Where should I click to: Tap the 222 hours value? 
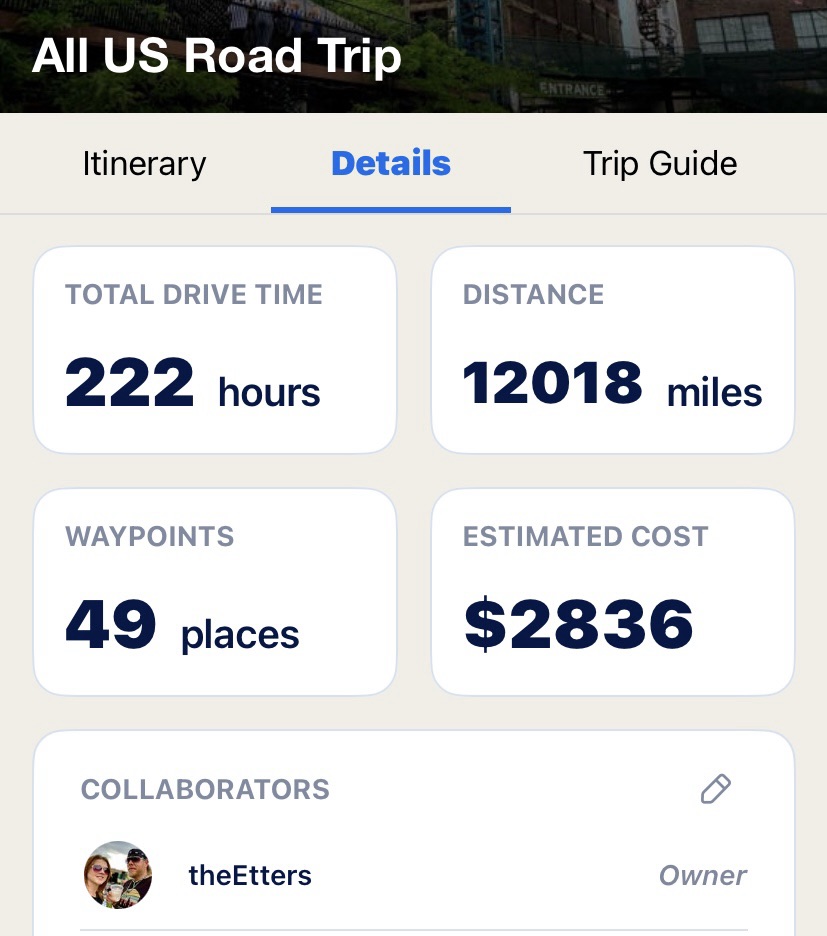click(x=193, y=385)
